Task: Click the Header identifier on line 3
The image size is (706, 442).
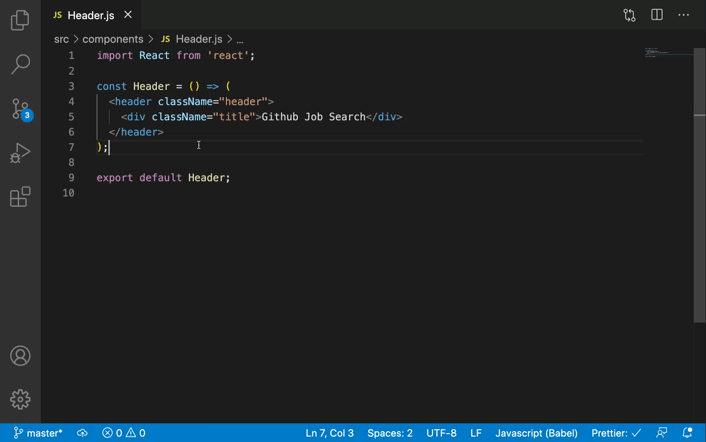Action: pos(151,86)
